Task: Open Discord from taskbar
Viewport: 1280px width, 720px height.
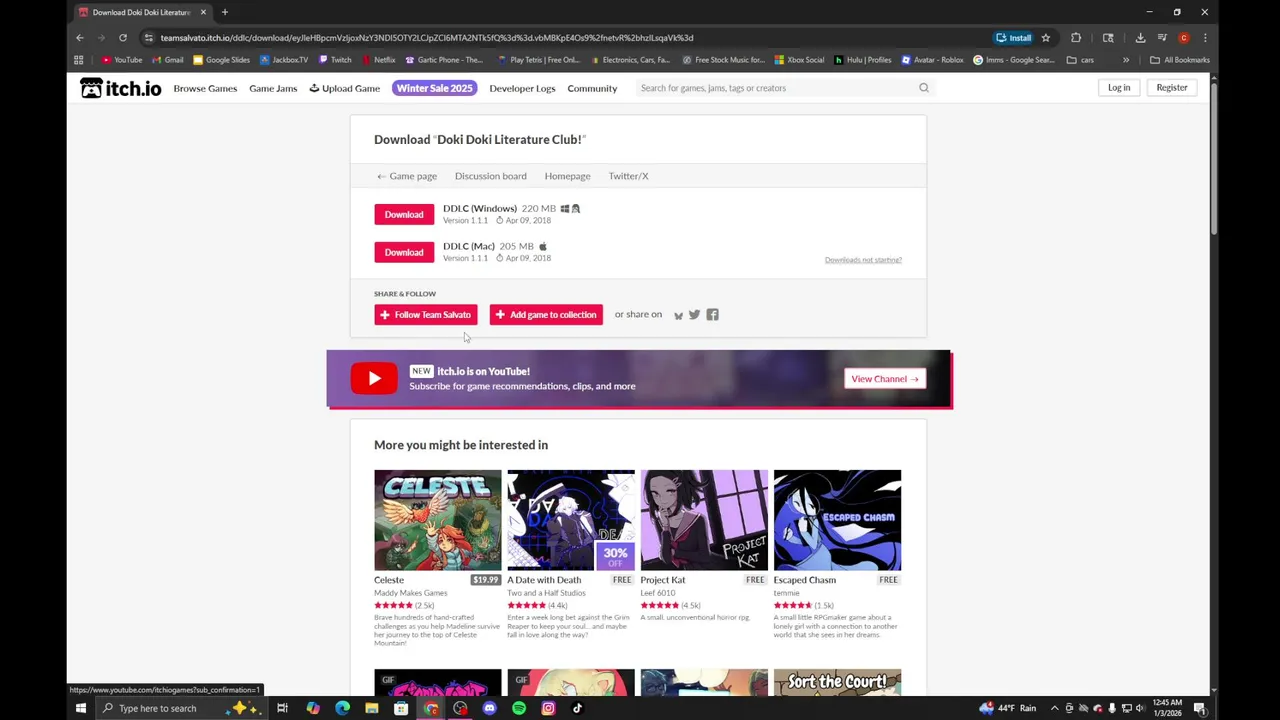Action: point(489,708)
